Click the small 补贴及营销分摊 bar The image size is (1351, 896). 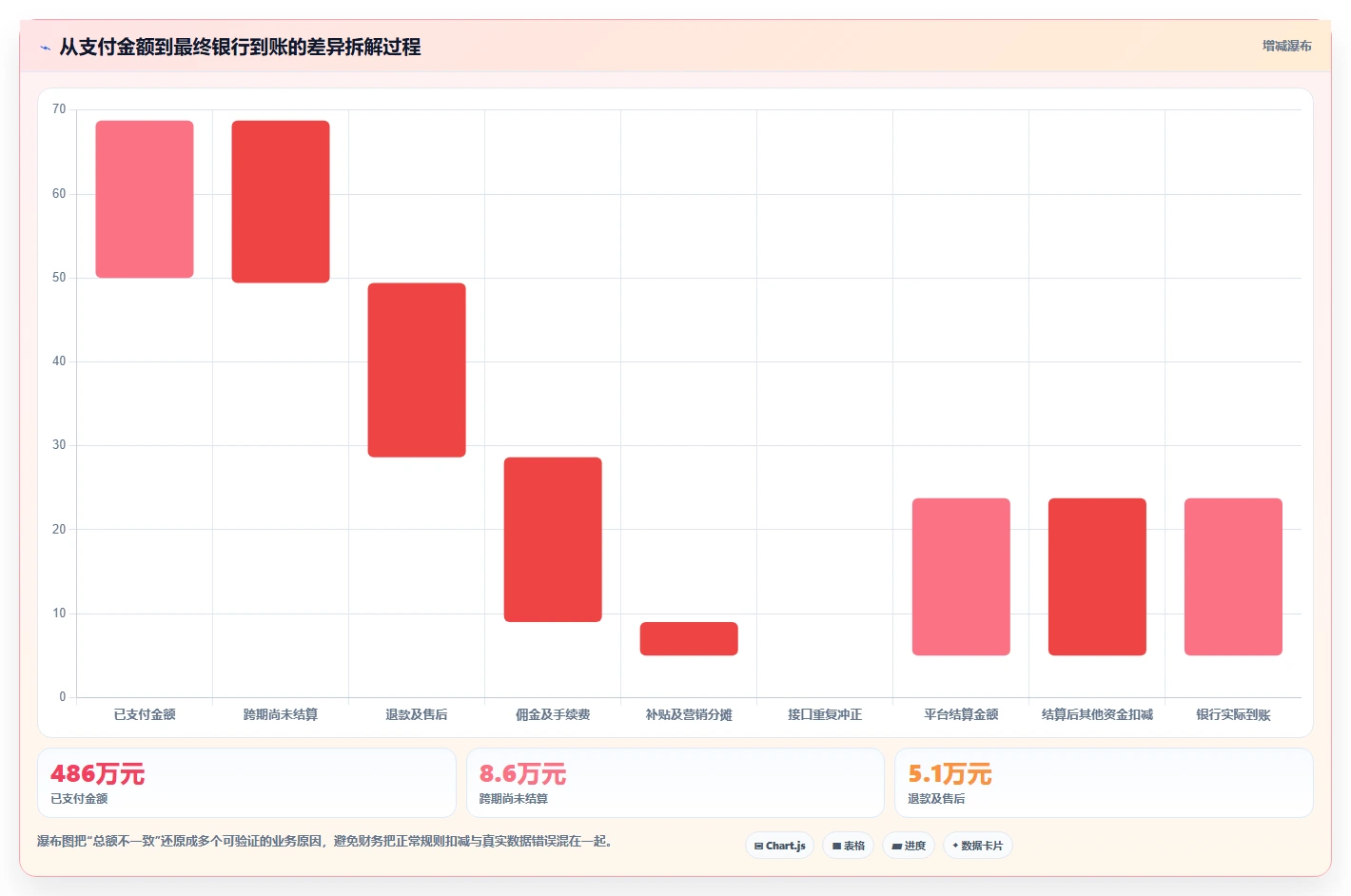pos(689,638)
